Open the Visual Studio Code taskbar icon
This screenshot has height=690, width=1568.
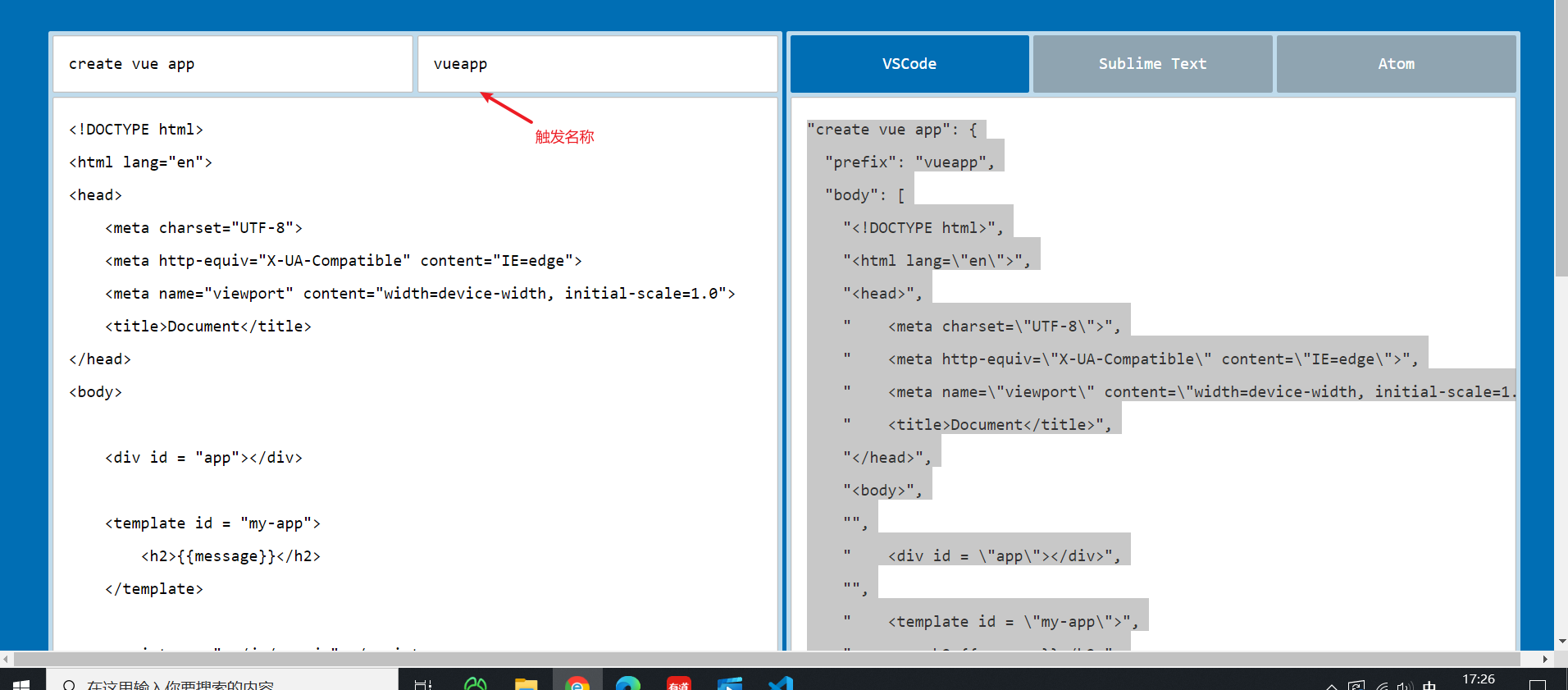click(781, 683)
